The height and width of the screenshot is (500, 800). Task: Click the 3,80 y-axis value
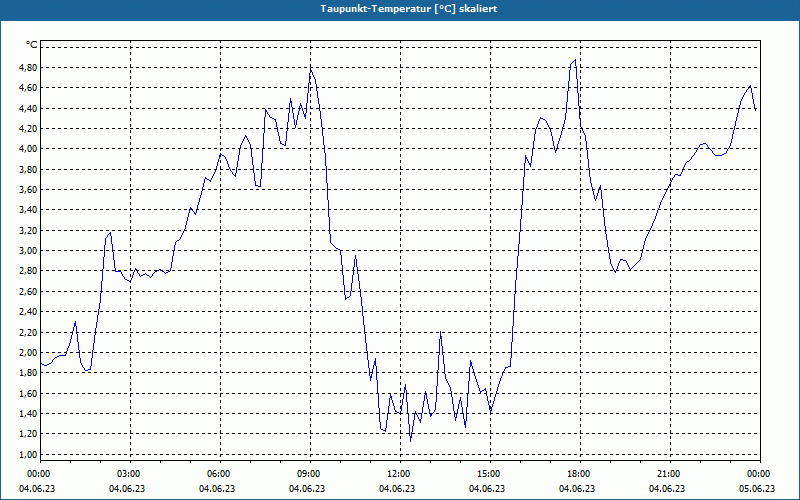[29, 169]
